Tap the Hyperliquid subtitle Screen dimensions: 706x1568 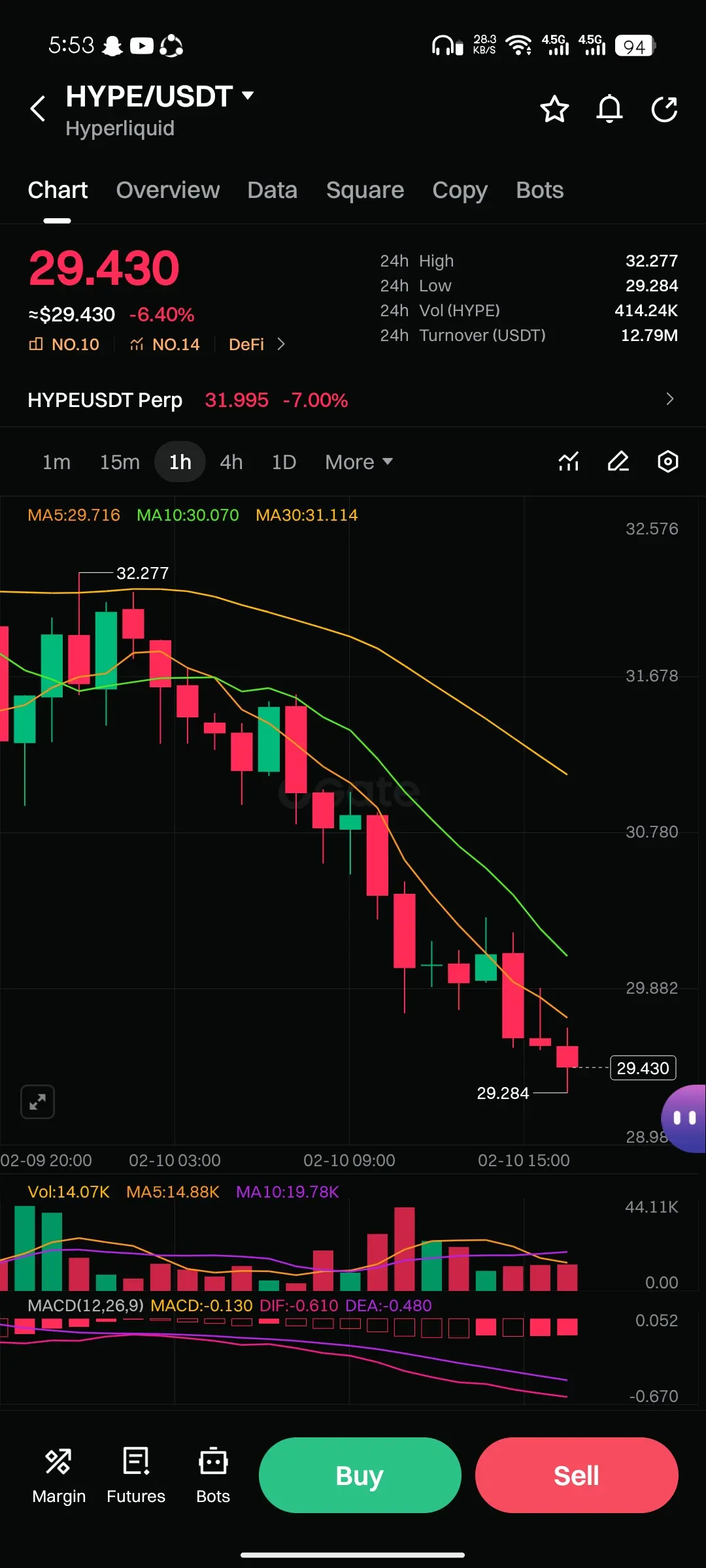(x=120, y=128)
